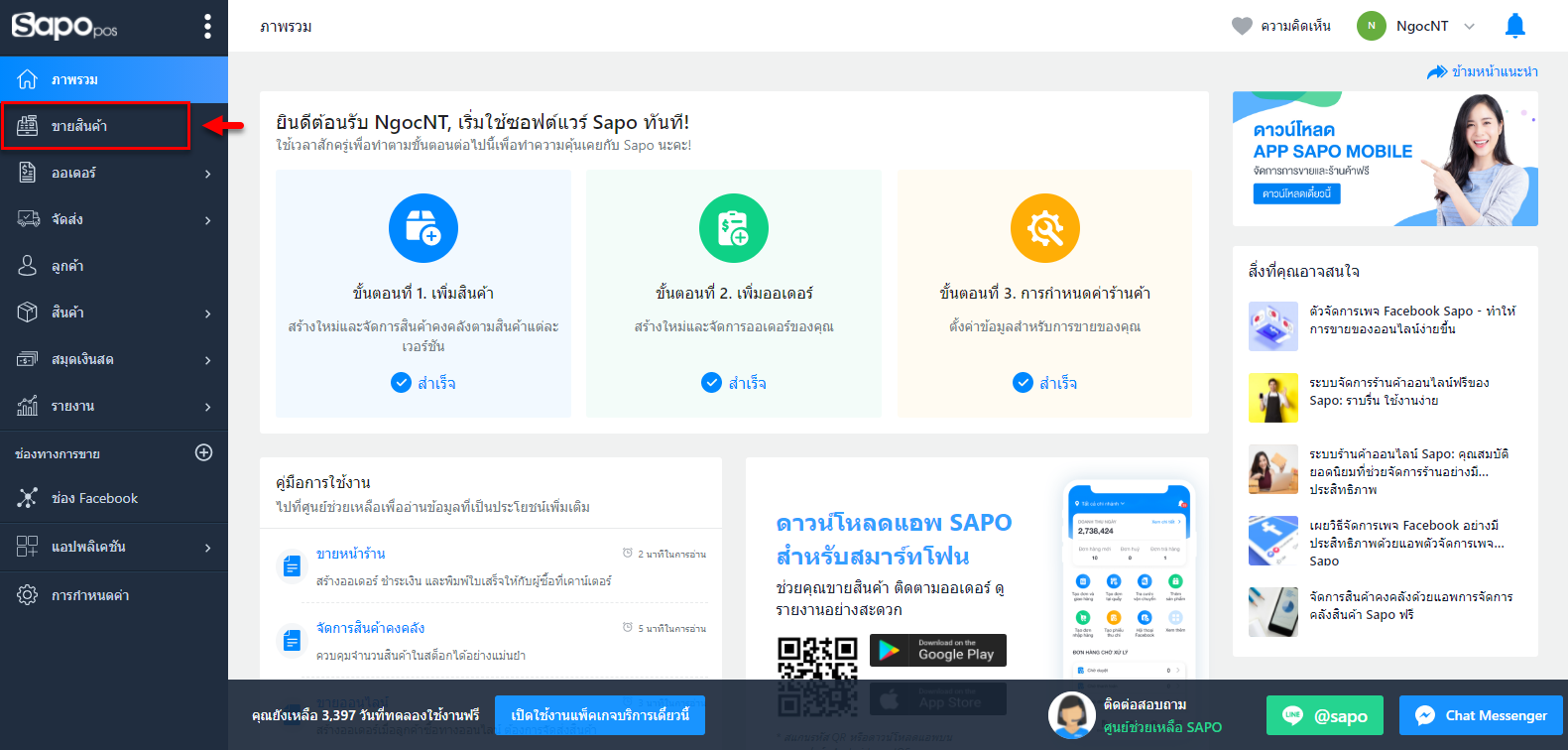
Task: Click ความคิดเห็น feedback link
Action: 1296,26
